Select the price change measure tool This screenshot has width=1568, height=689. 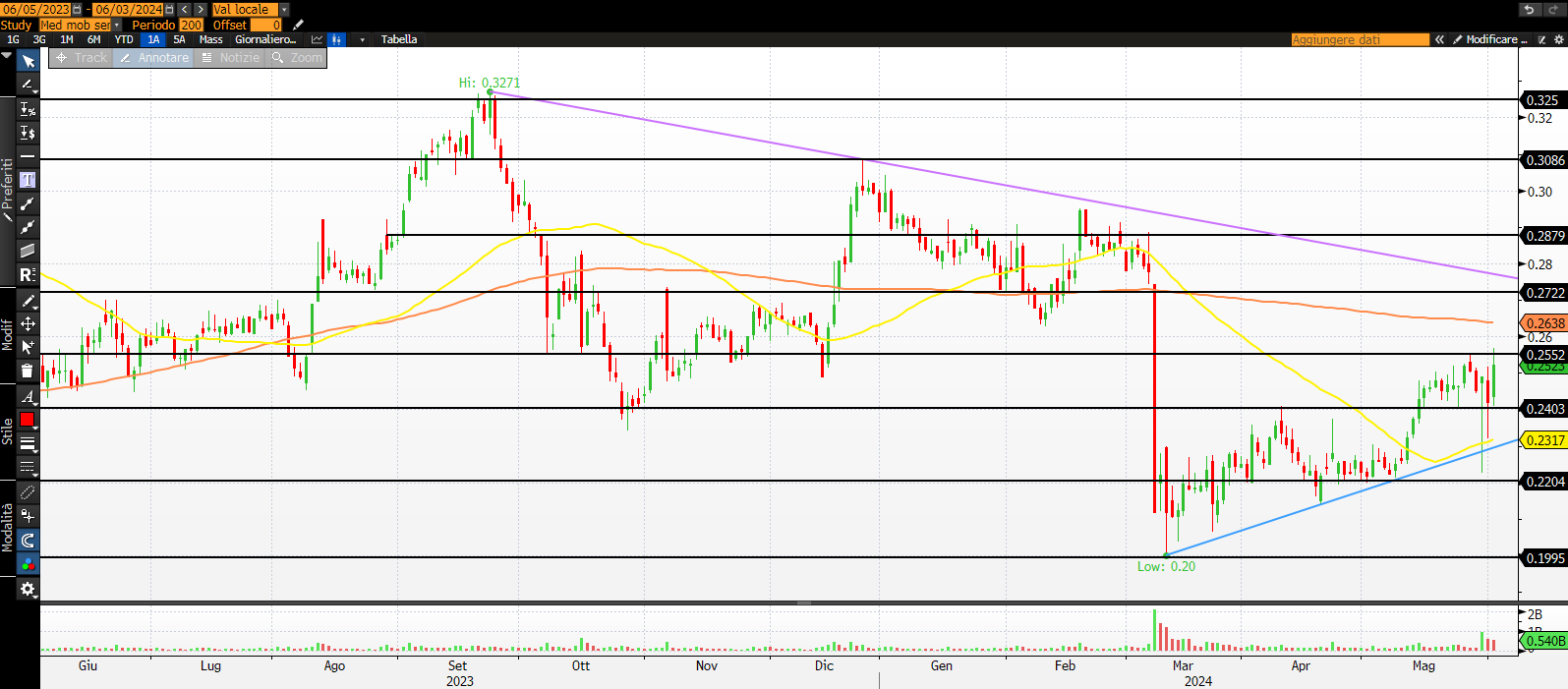(28, 133)
